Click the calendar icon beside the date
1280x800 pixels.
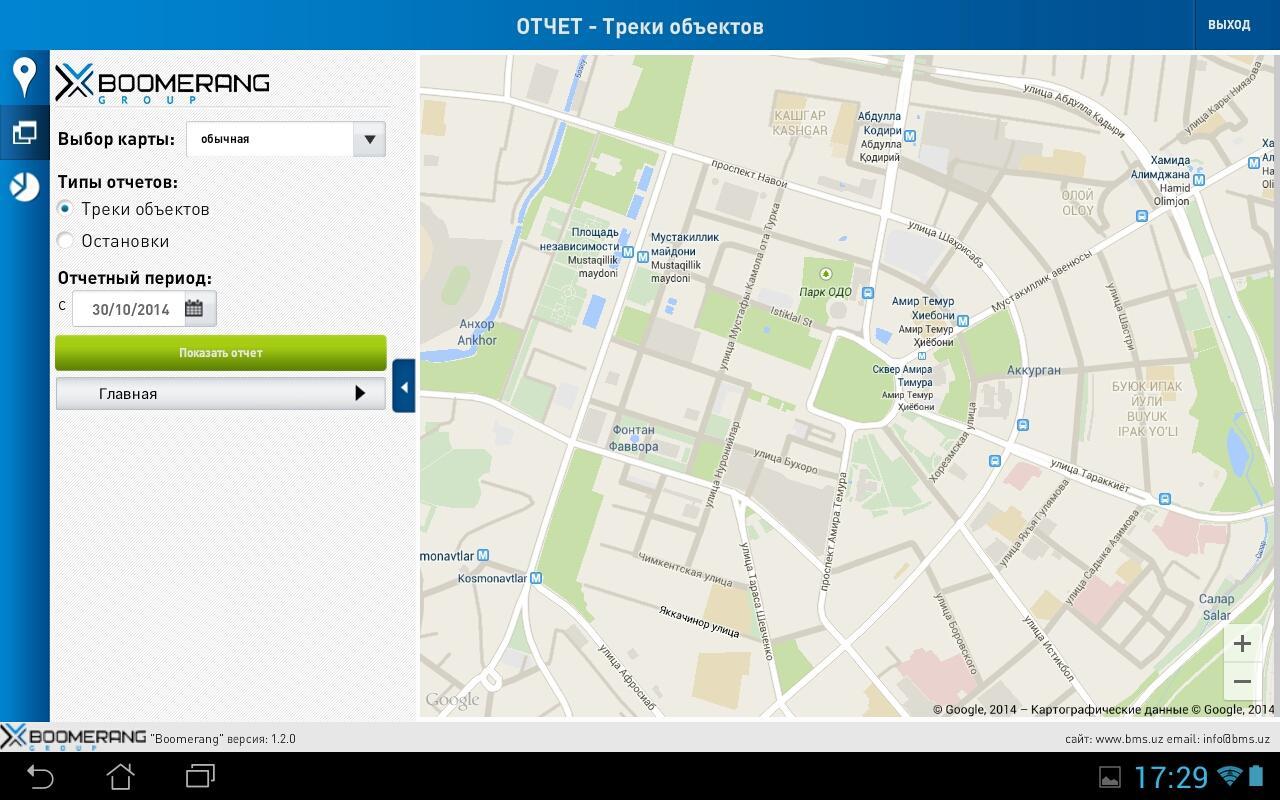pyautogui.click(x=194, y=309)
